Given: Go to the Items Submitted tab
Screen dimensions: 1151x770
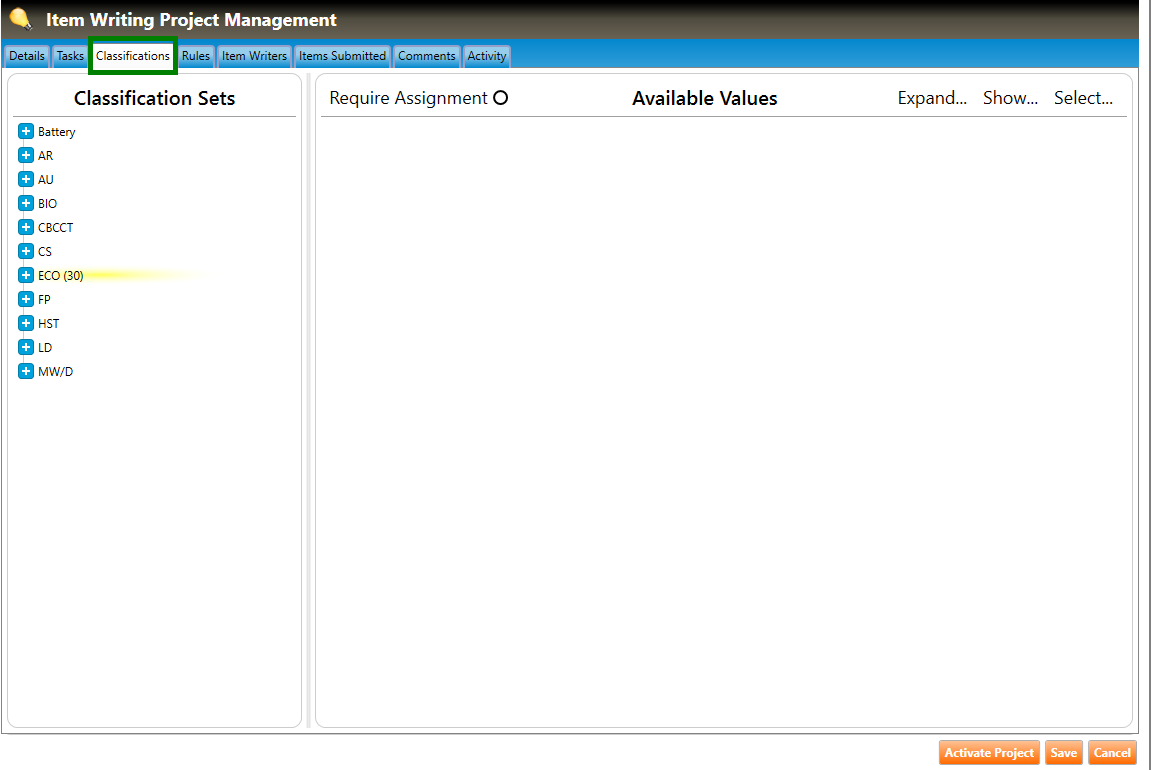Looking at the screenshot, I should coord(342,56).
